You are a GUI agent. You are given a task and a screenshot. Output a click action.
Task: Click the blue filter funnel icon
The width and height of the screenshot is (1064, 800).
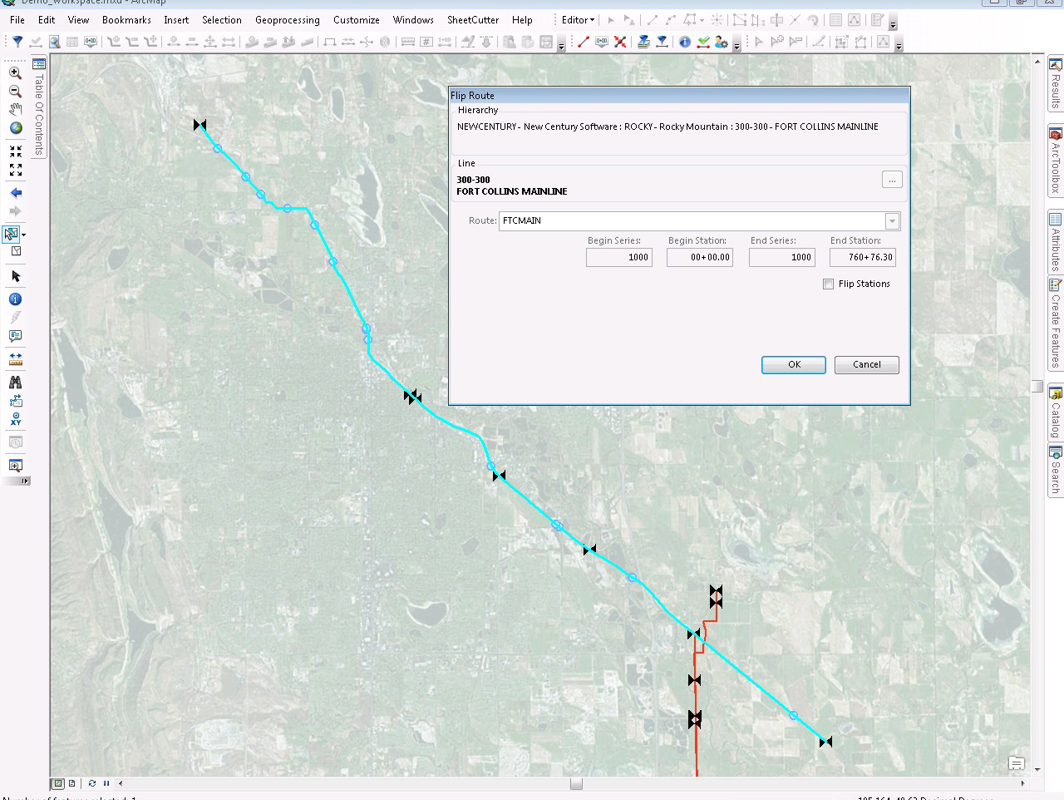tap(18, 42)
